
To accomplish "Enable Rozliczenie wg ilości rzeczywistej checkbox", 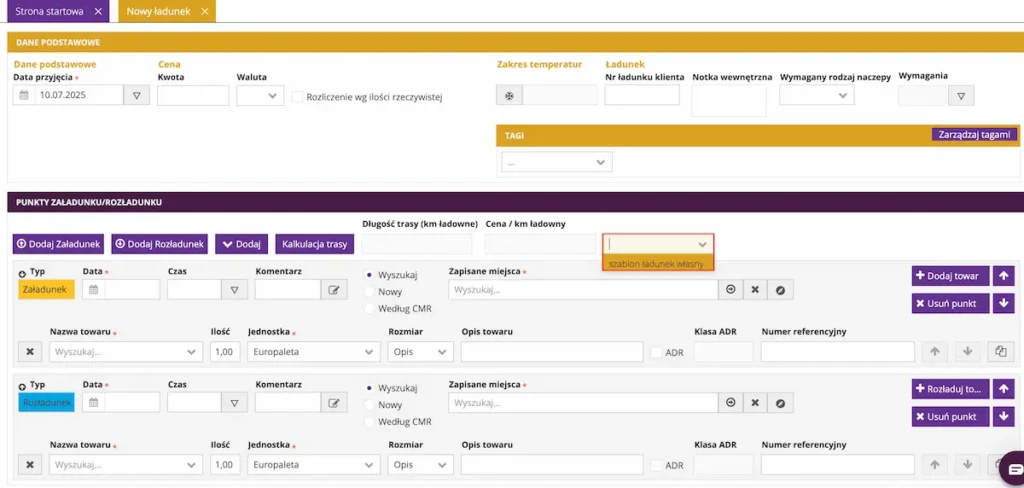I will coord(297,97).
